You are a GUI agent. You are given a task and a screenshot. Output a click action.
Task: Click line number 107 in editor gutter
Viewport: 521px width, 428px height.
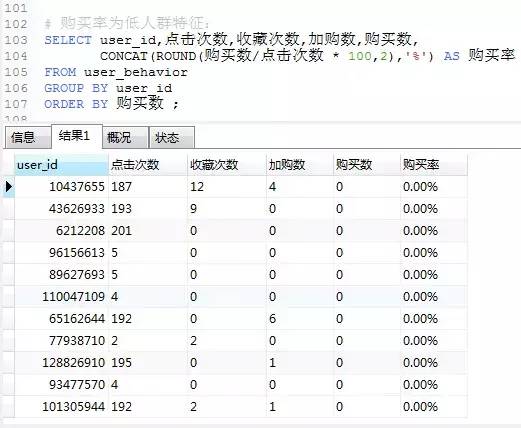16,104
